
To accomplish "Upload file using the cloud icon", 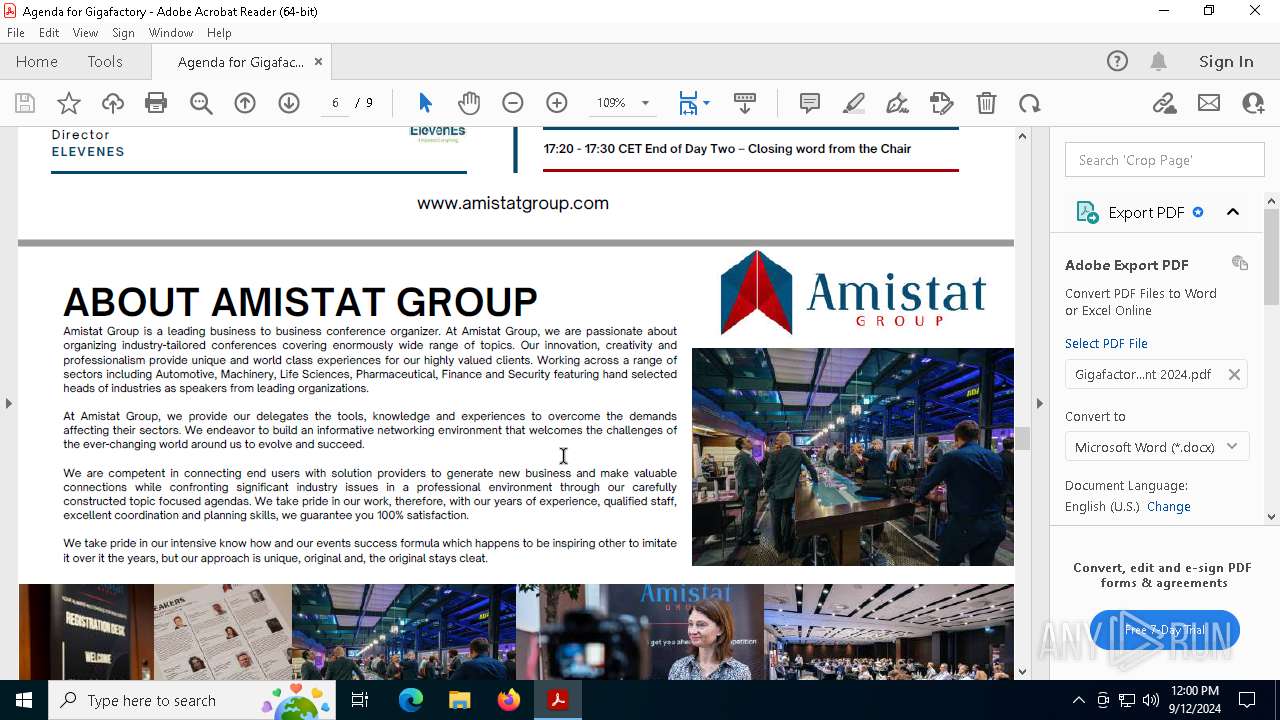I will click(x=113, y=103).
